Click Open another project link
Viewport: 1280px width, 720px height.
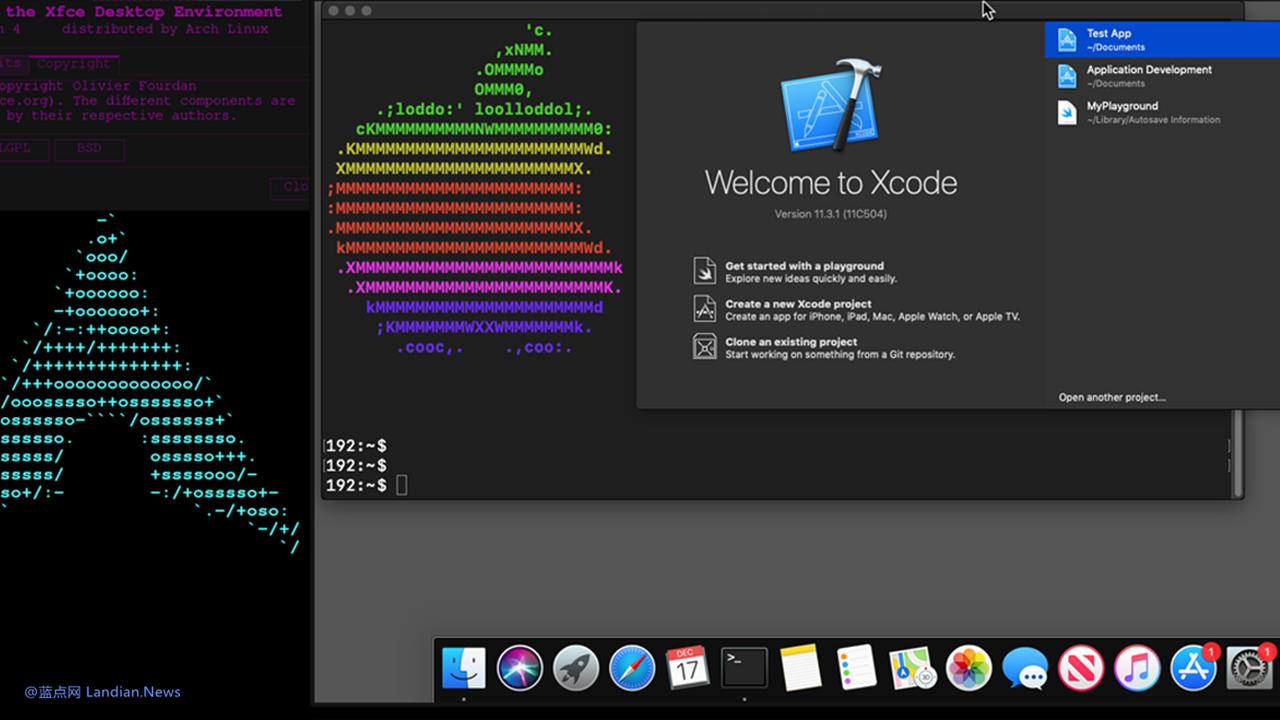(x=1112, y=397)
